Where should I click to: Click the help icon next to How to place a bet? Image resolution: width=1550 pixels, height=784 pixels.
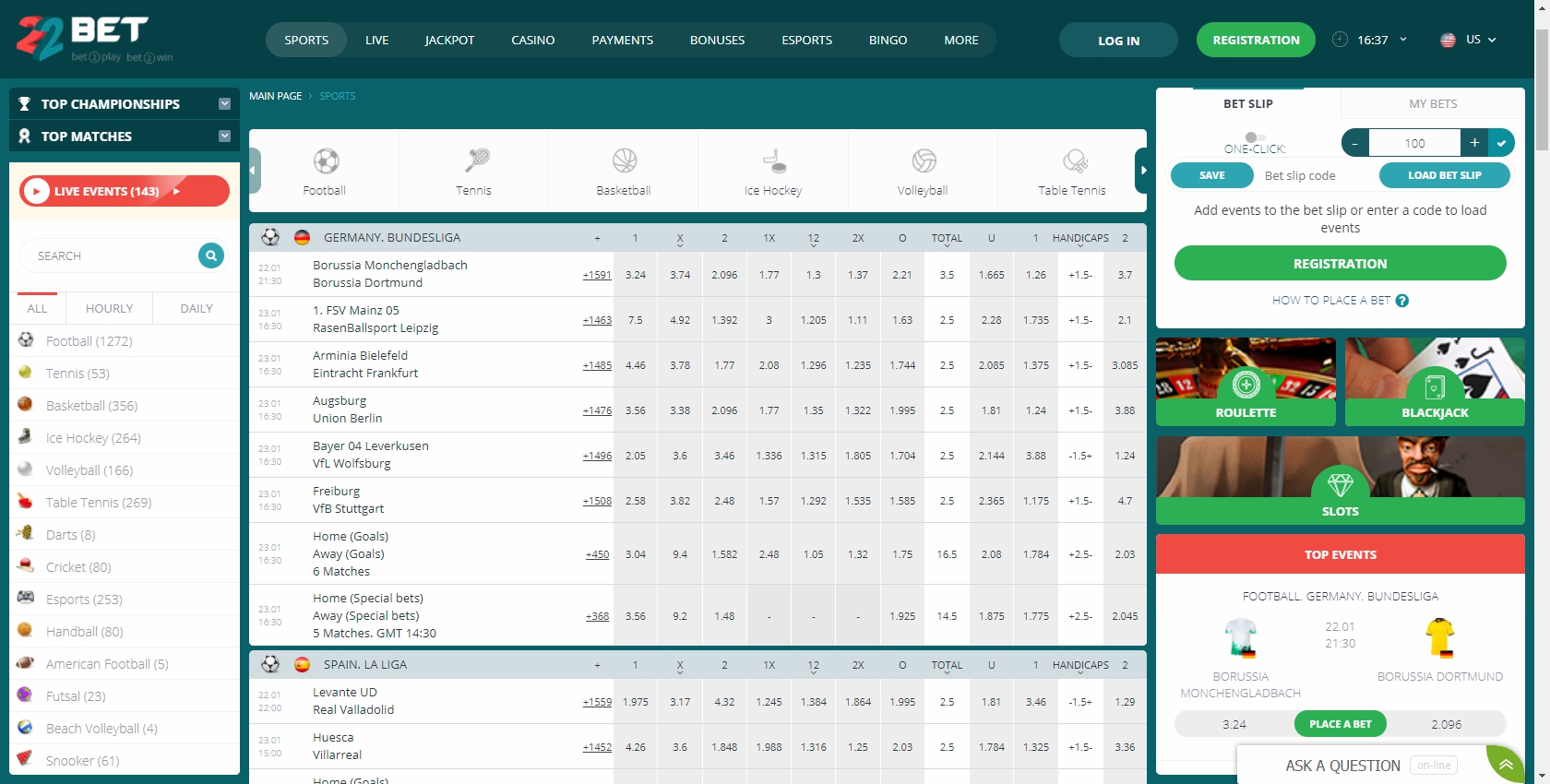pos(1402,301)
